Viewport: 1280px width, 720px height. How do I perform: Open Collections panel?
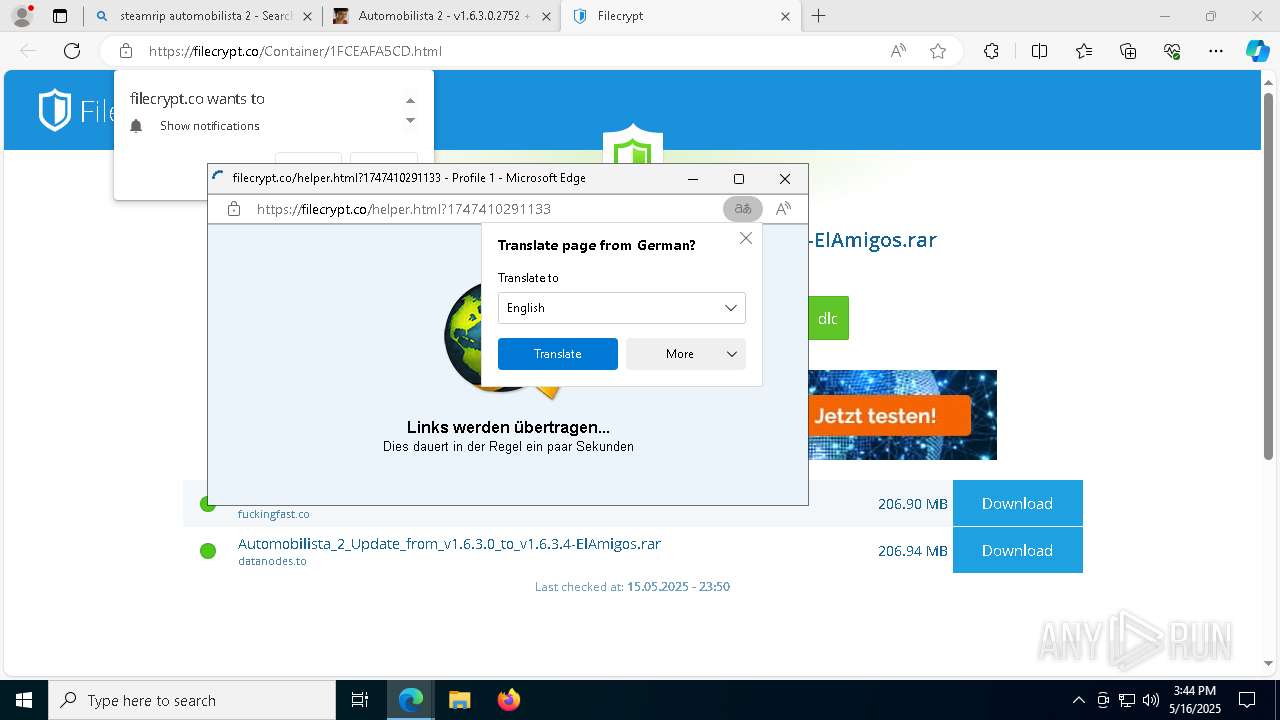pyautogui.click(x=1128, y=51)
